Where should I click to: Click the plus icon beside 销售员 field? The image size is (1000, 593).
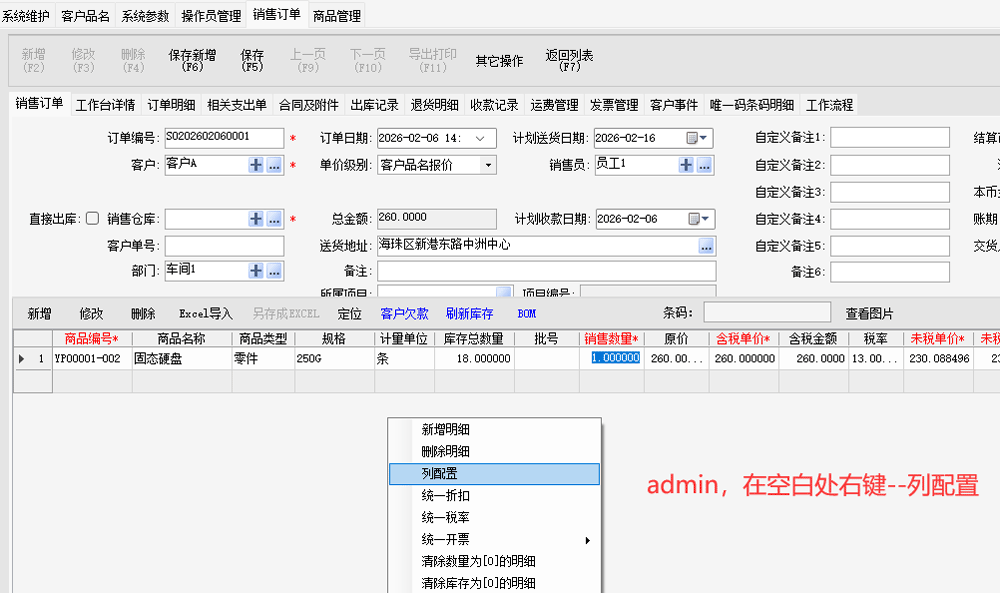(686, 165)
